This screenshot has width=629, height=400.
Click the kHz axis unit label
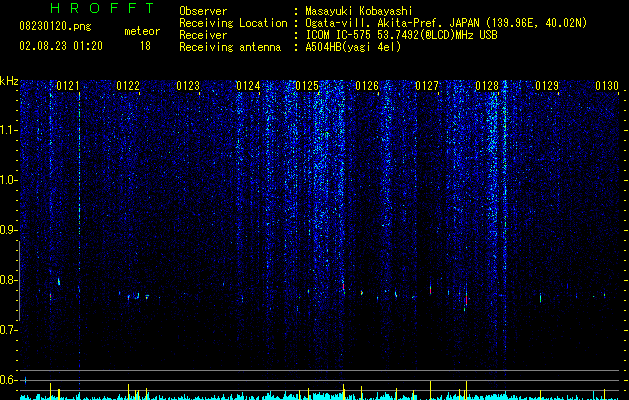click(9, 81)
